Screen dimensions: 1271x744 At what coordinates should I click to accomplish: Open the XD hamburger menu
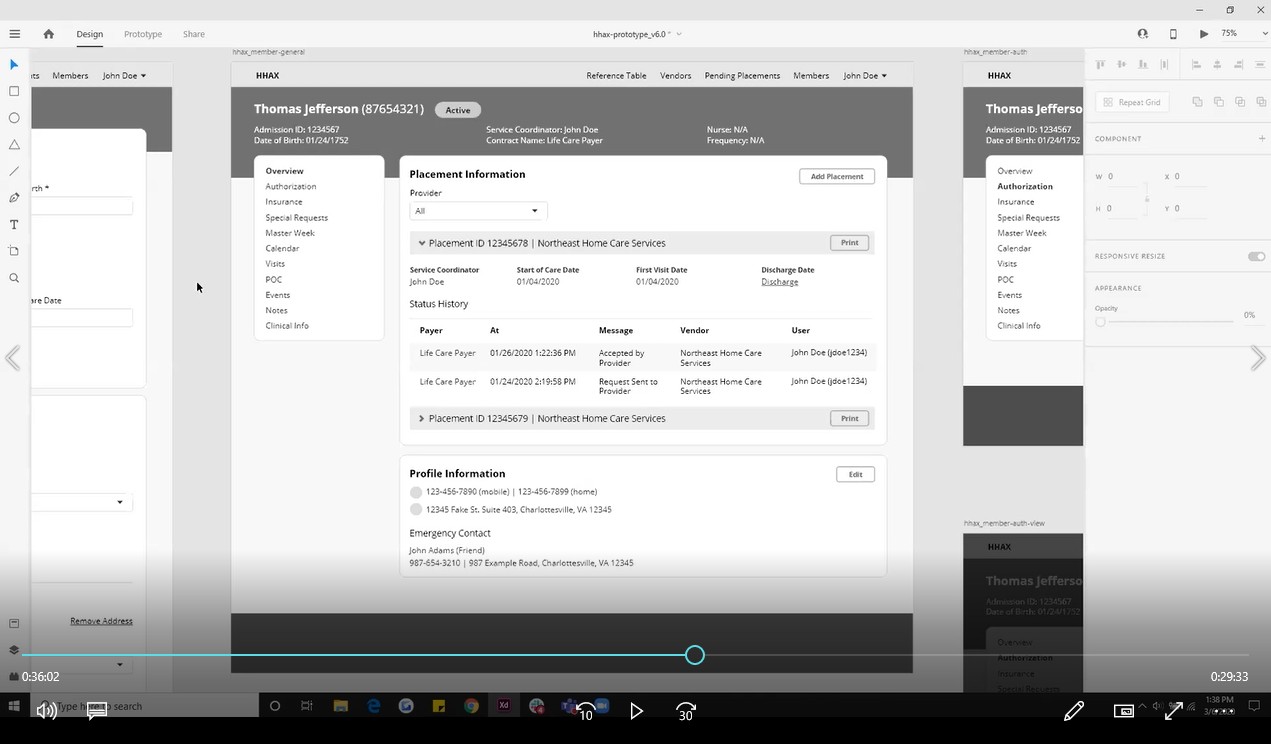tap(14, 34)
